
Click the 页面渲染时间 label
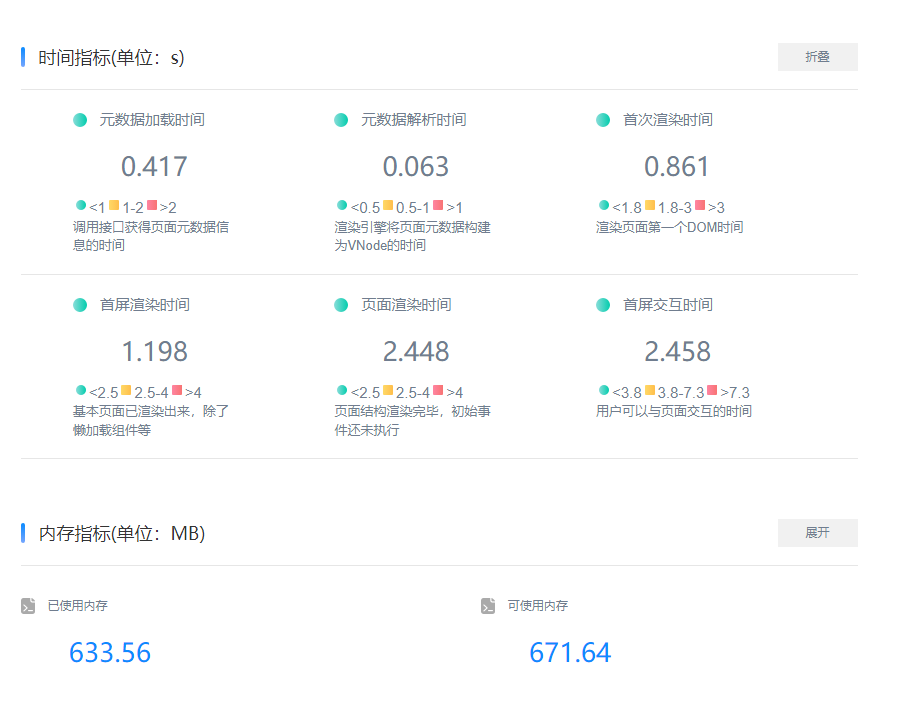click(x=406, y=305)
